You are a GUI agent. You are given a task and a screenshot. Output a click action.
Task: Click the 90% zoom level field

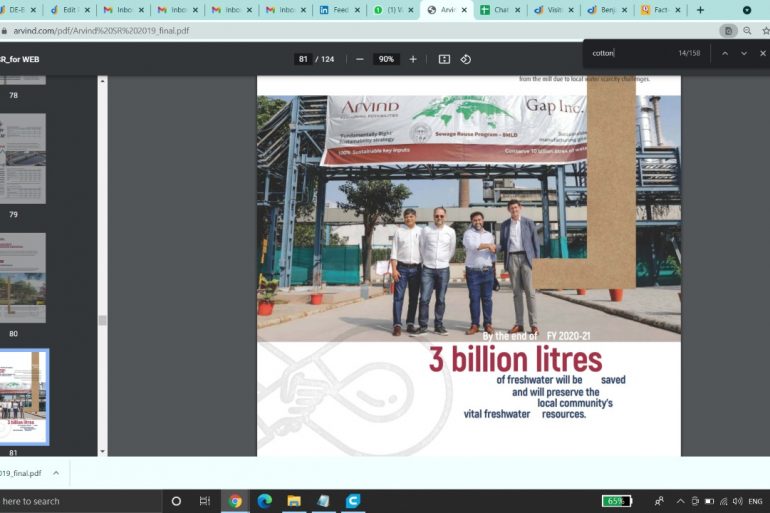pyautogui.click(x=386, y=59)
